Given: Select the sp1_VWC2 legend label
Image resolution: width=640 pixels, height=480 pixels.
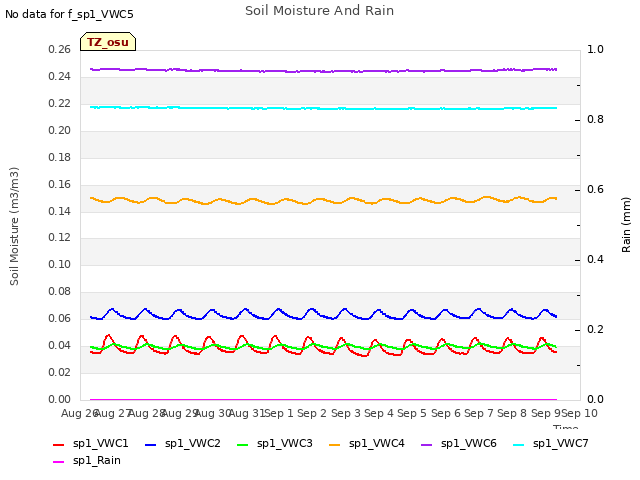Looking at the screenshot, I should pyautogui.click(x=193, y=443).
